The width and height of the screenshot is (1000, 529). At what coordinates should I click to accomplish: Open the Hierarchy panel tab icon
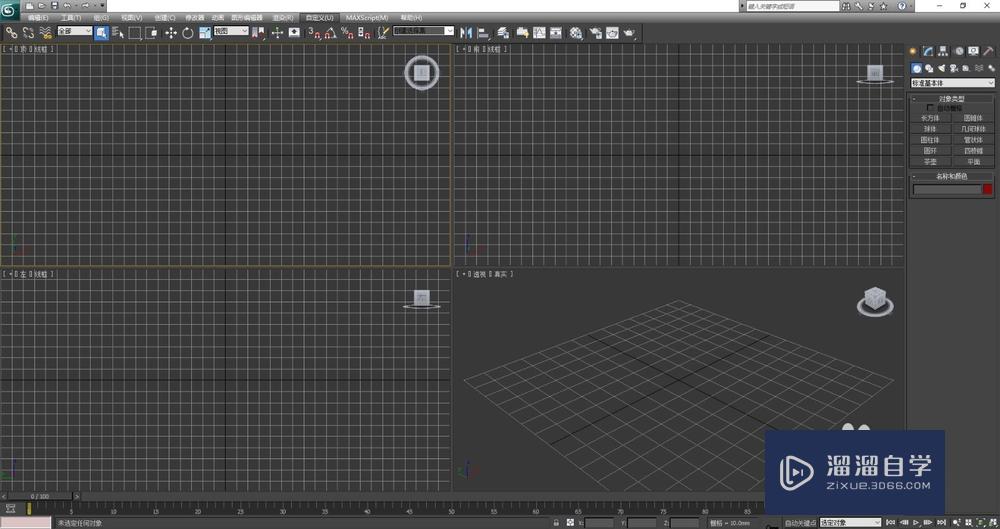[x=943, y=51]
